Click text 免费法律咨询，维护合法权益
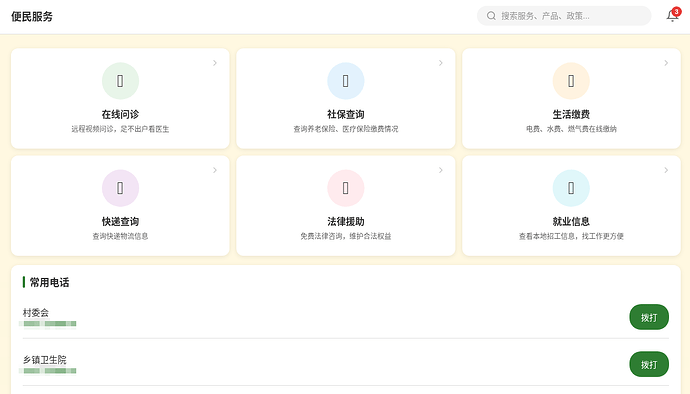This screenshot has height=394, width=690. (x=345, y=236)
